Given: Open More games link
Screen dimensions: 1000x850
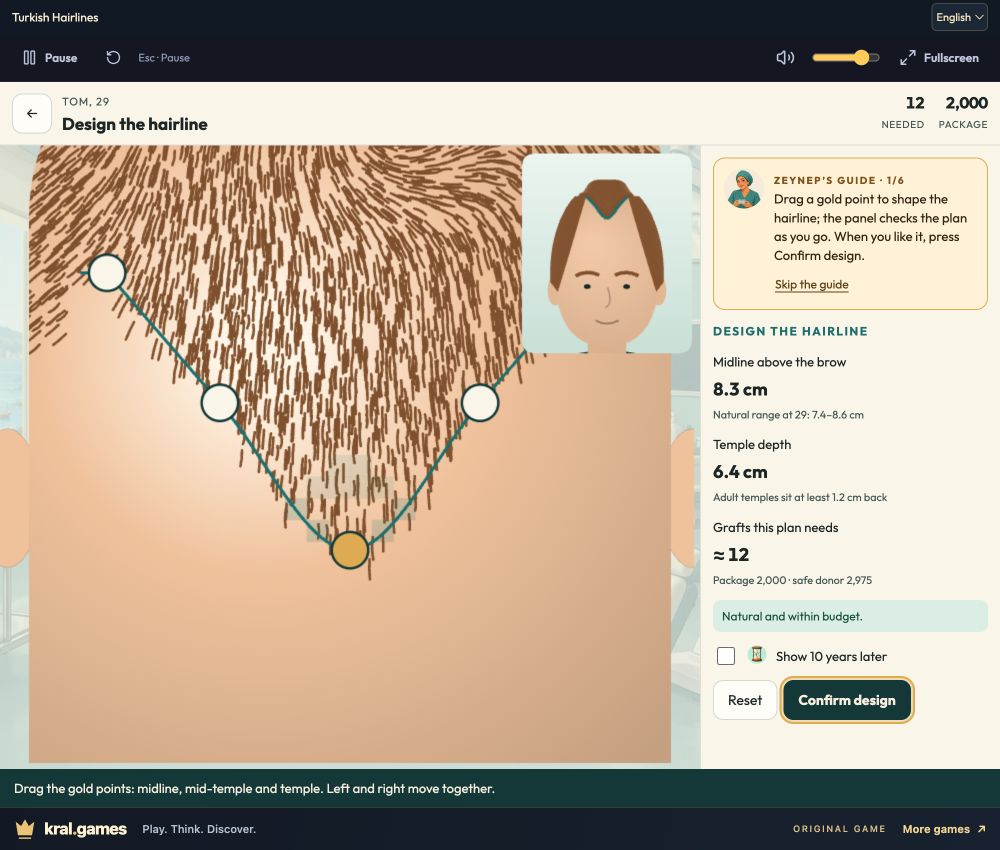Looking at the screenshot, I should coord(944,829).
